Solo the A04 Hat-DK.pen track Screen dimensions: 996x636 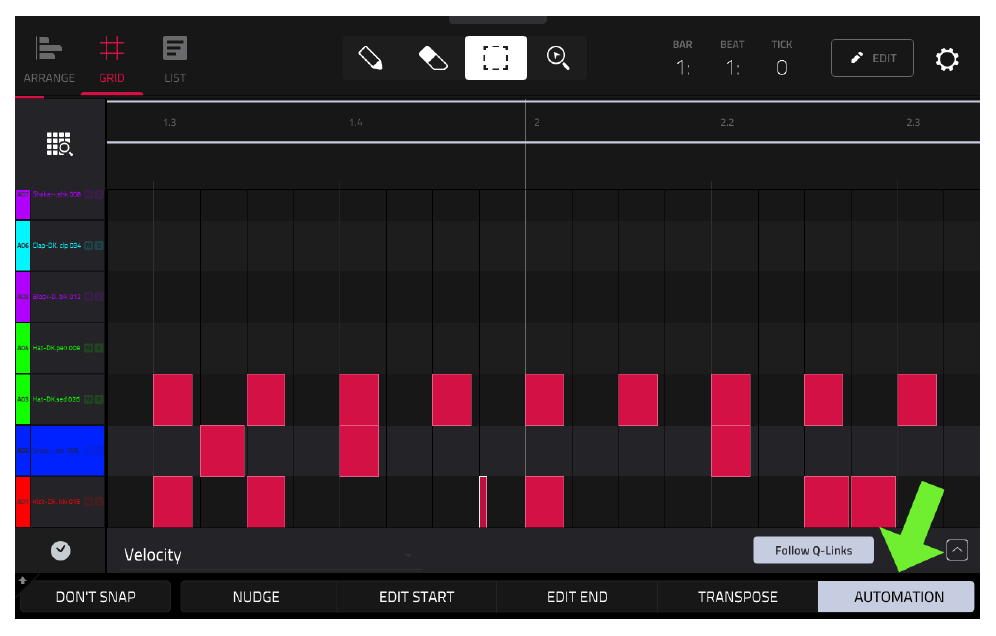click(98, 348)
